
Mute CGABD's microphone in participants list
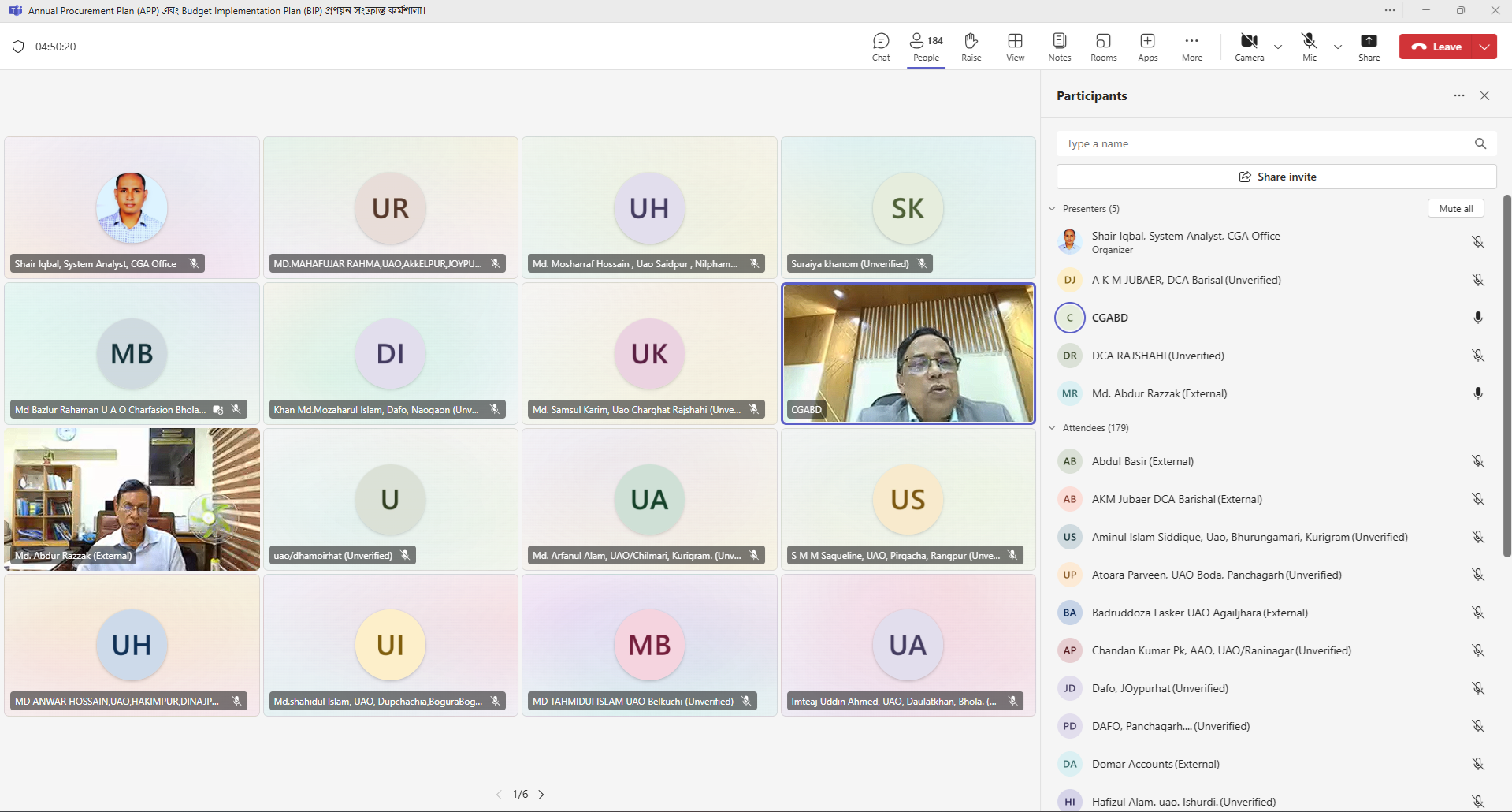(1477, 318)
